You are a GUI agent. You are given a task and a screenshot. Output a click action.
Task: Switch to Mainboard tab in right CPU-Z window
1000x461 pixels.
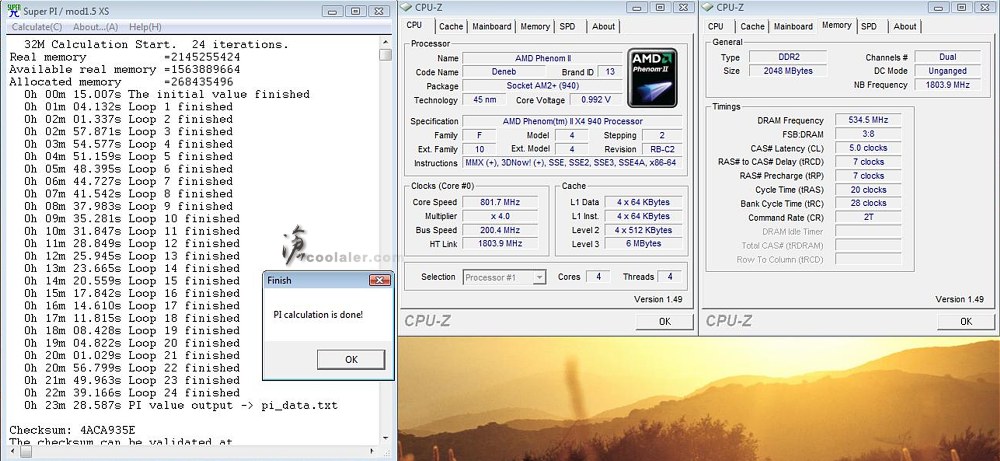click(793, 27)
